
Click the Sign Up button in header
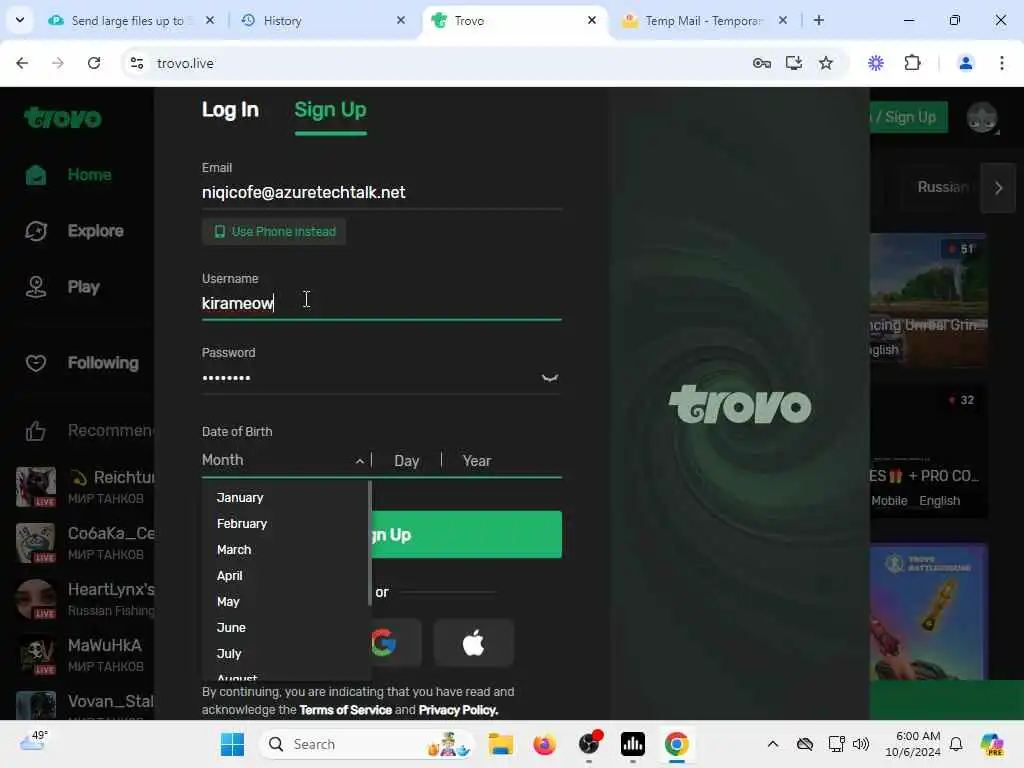pos(909,117)
